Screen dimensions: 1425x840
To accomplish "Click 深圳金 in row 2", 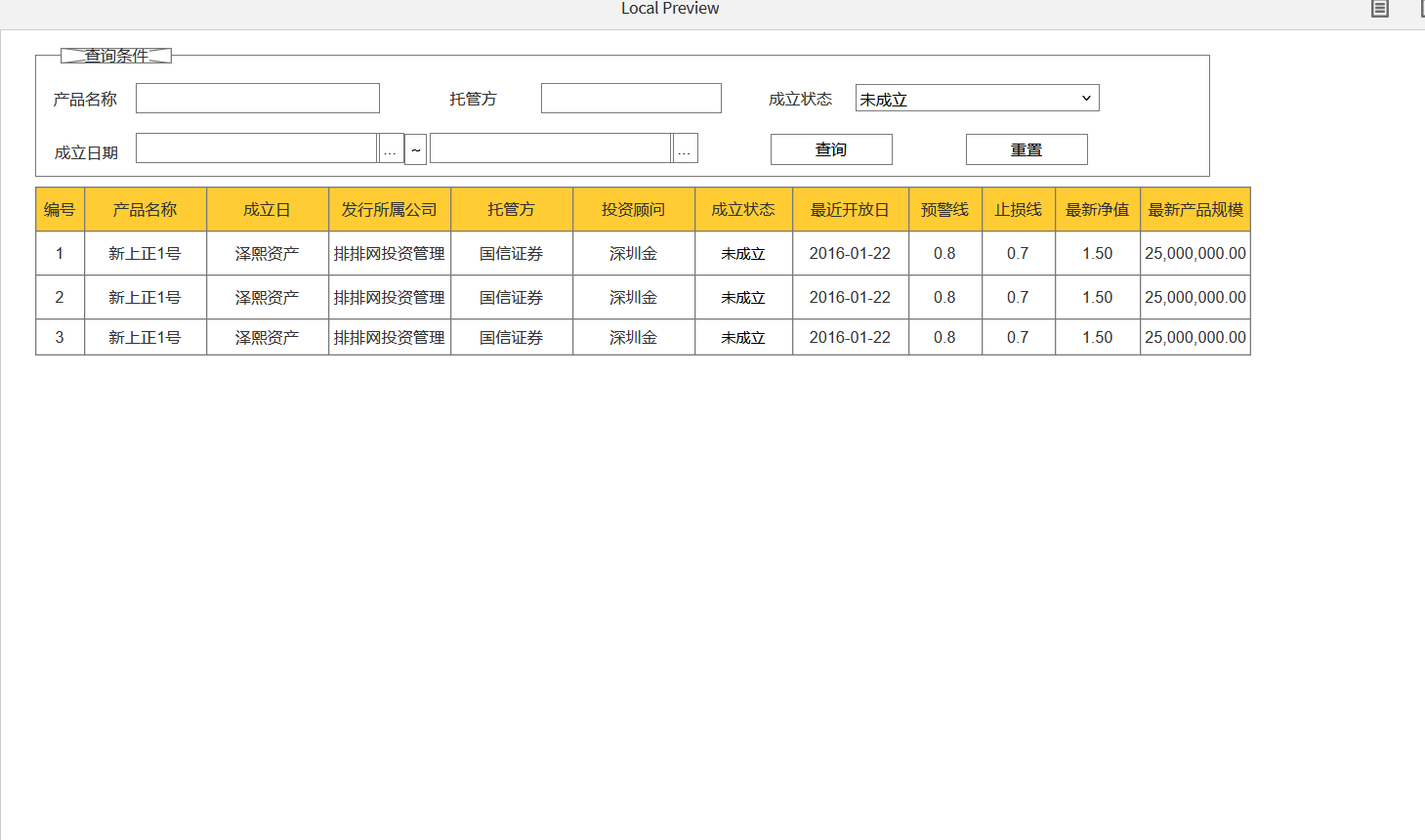I will click(634, 297).
